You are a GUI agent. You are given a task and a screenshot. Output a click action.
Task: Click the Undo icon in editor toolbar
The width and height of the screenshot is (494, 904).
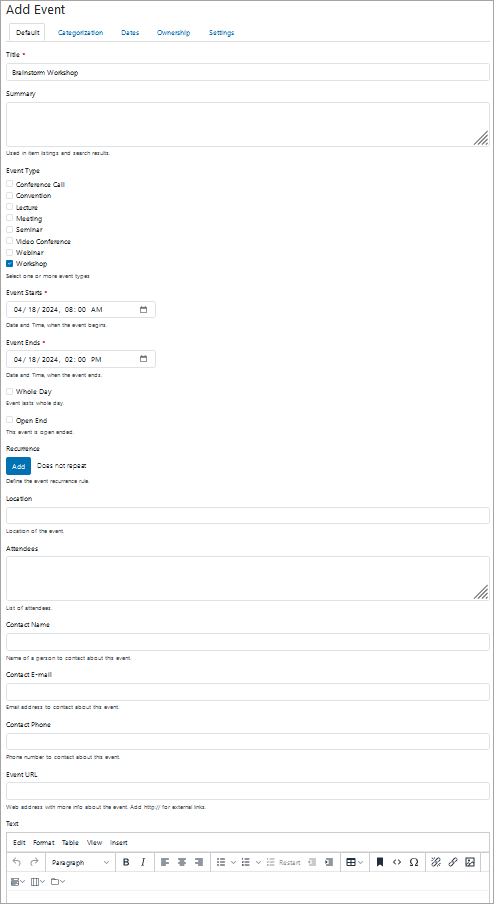coord(16,862)
